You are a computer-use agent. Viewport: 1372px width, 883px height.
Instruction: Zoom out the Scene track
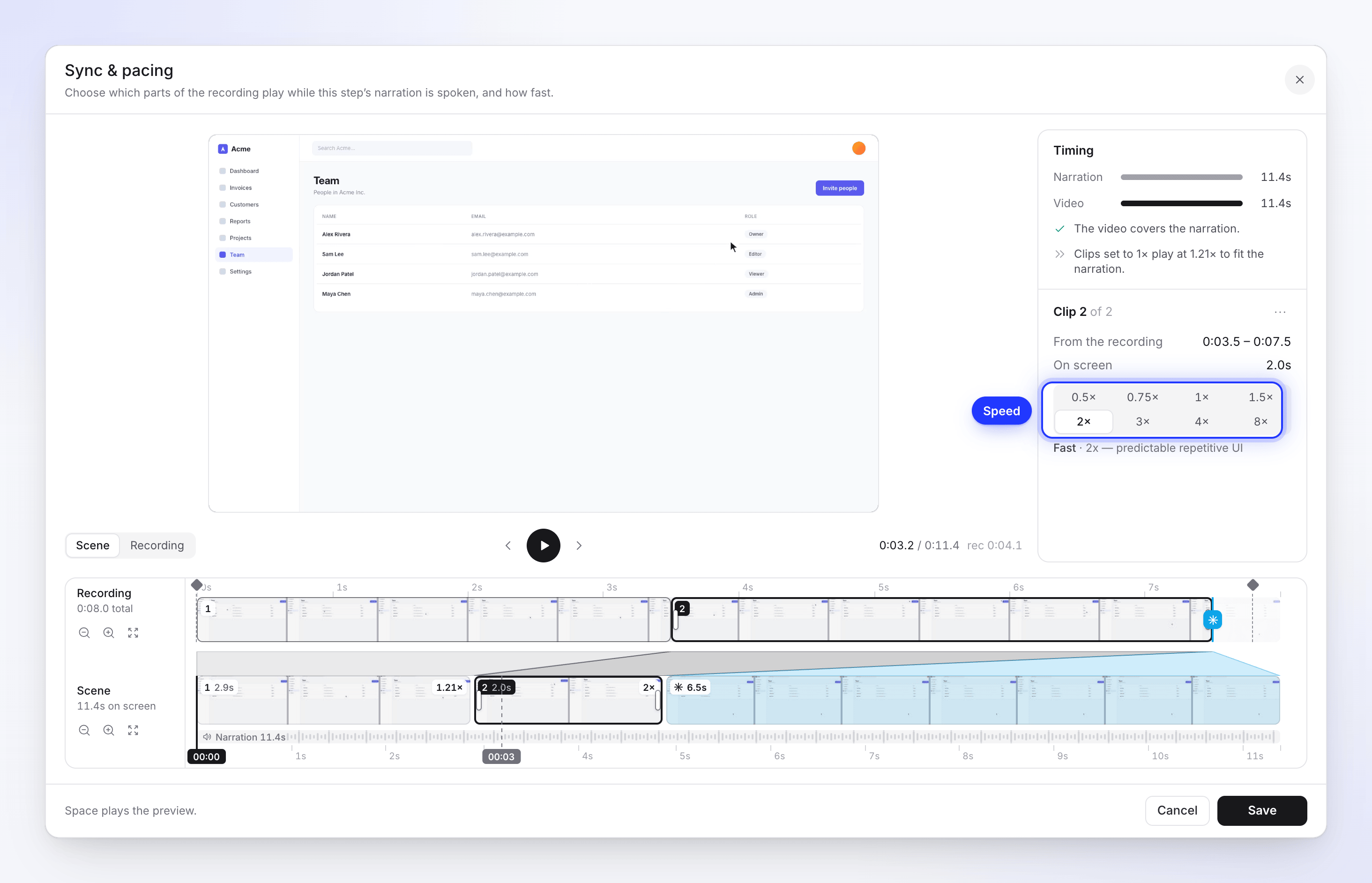[84, 730]
